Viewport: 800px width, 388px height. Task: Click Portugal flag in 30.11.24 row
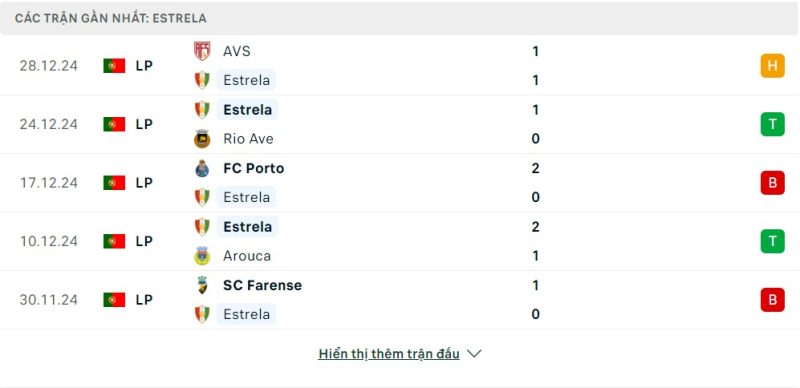click(114, 300)
